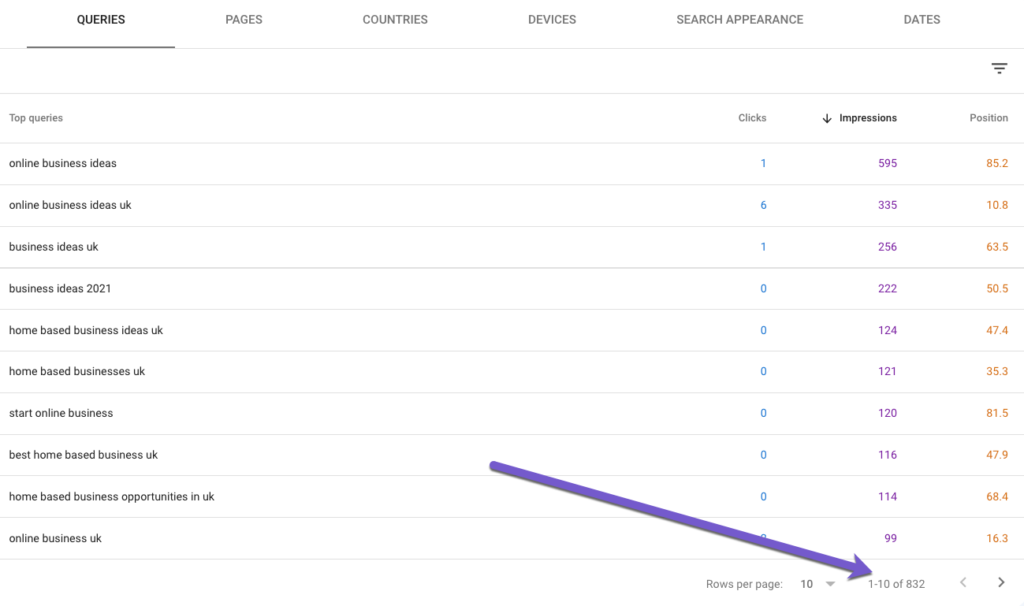Go to previous page of results
The height and width of the screenshot is (606, 1024).
(963, 583)
